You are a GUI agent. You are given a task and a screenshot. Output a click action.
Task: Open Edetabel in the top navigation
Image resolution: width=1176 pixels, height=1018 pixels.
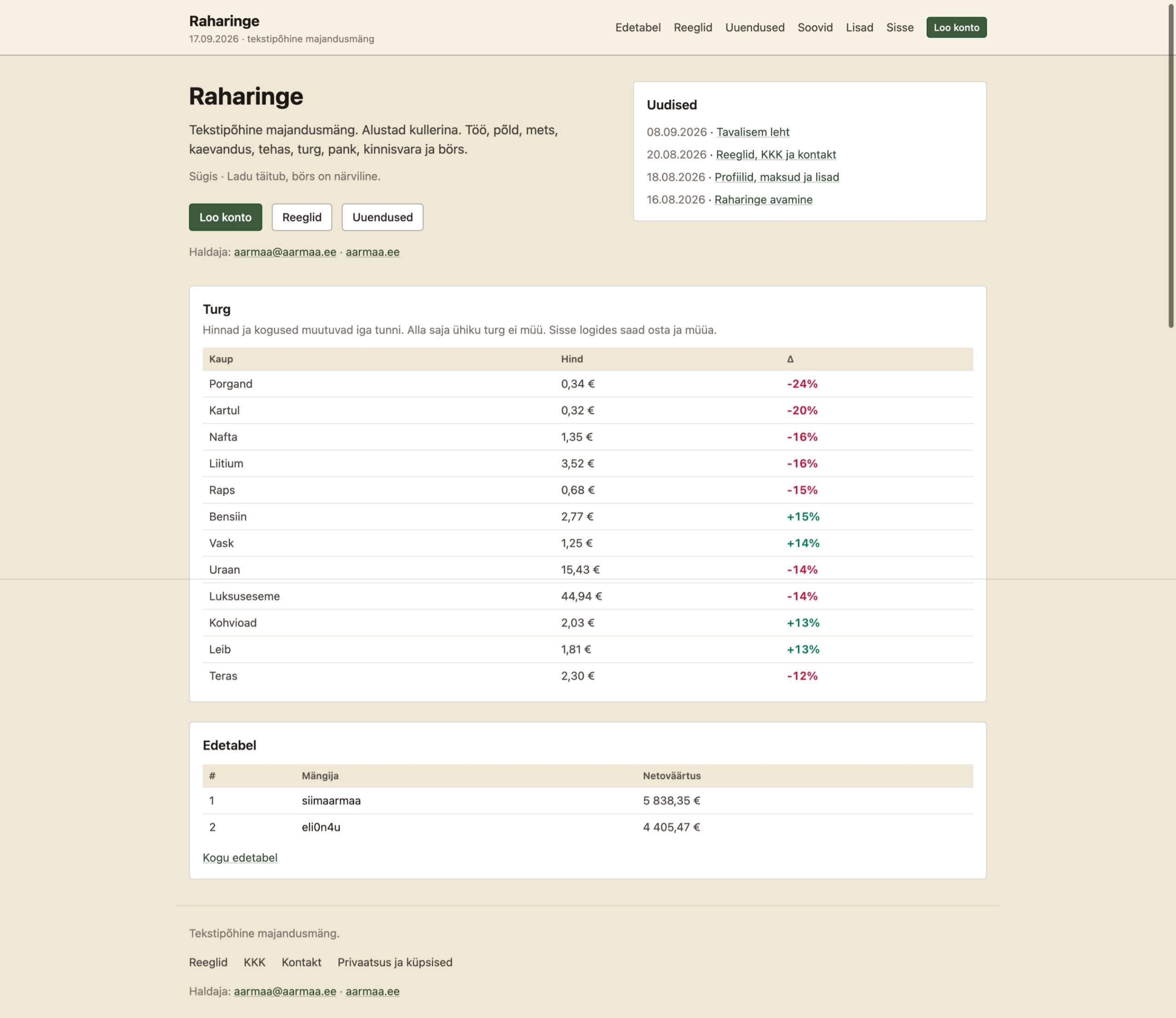(638, 27)
